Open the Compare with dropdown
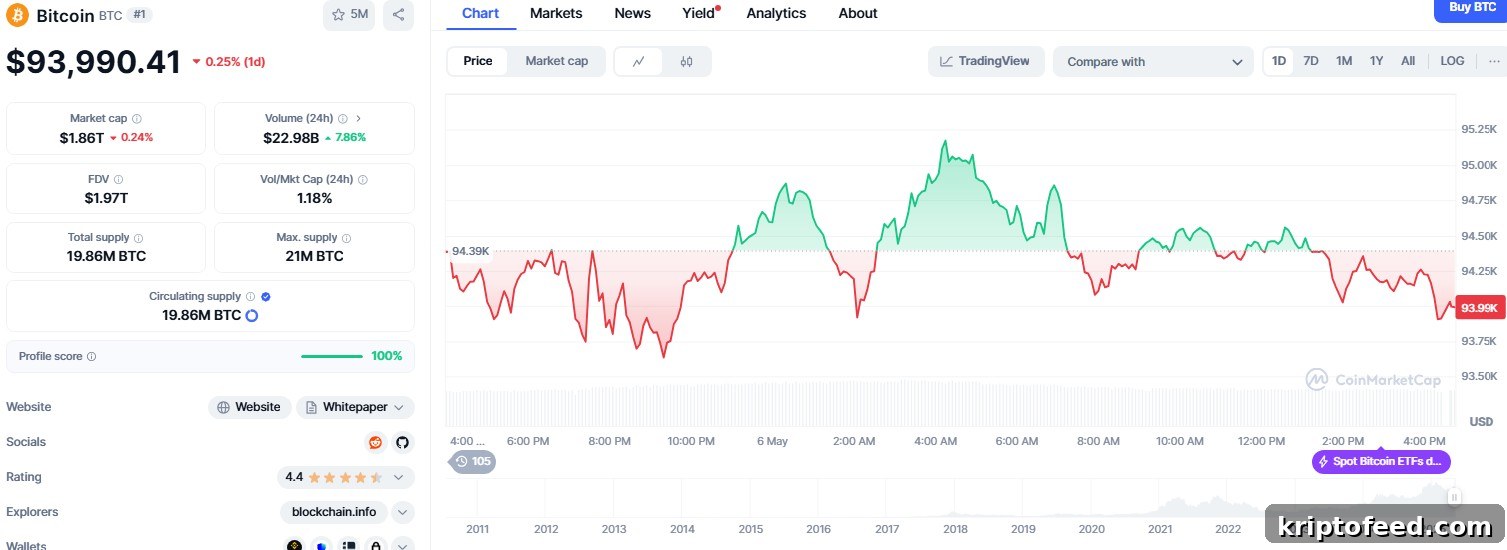Image resolution: width=1507 pixels, height=550 pixels. (x=1153, y=62)
